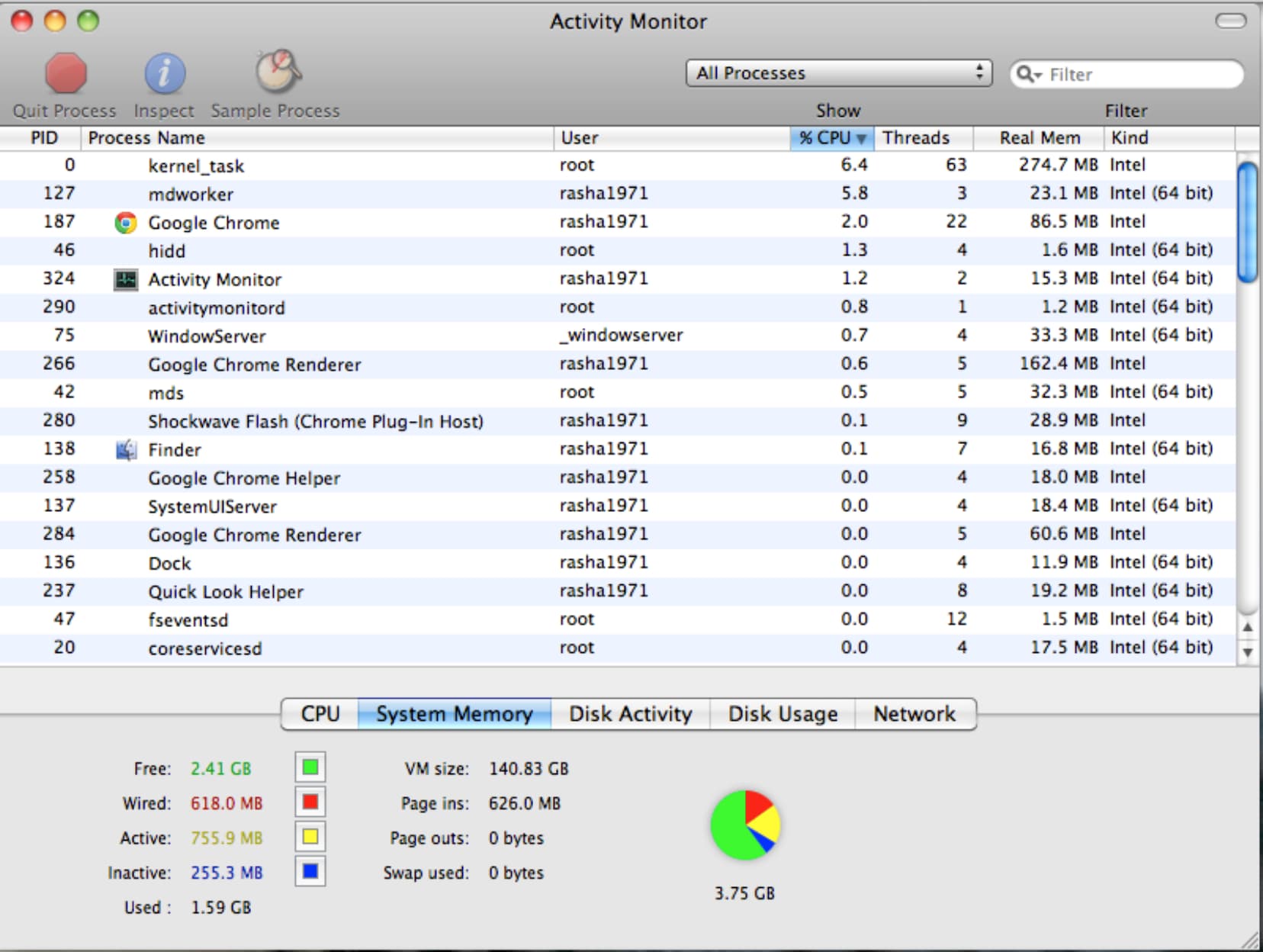This screenshot has width=1263, height=952.
Task: Open the All Processes dropdown
Action: (x=838, y=73)
